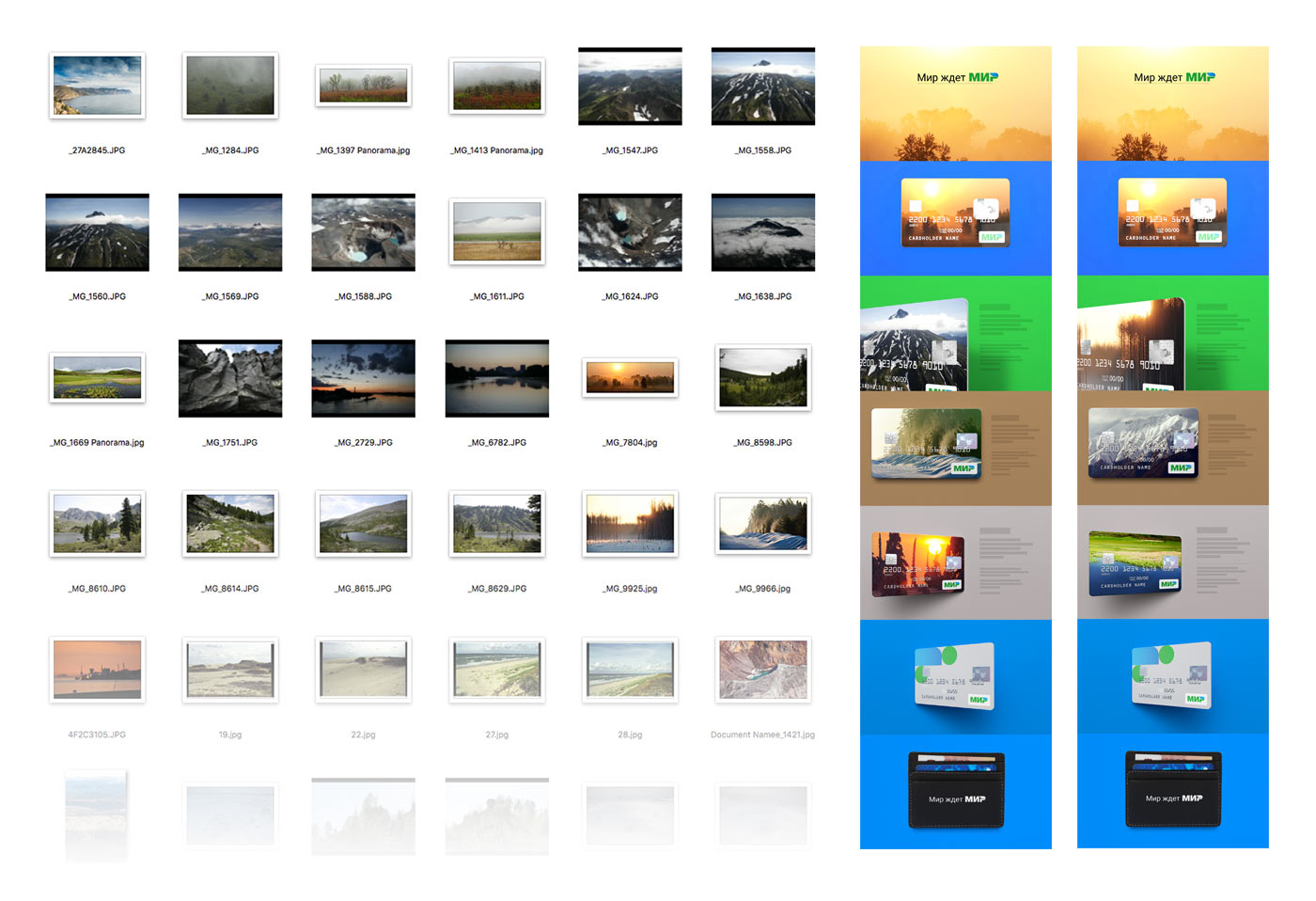Click the _MG_1669 Panorama.jpg green lake thumbnail

97,378
